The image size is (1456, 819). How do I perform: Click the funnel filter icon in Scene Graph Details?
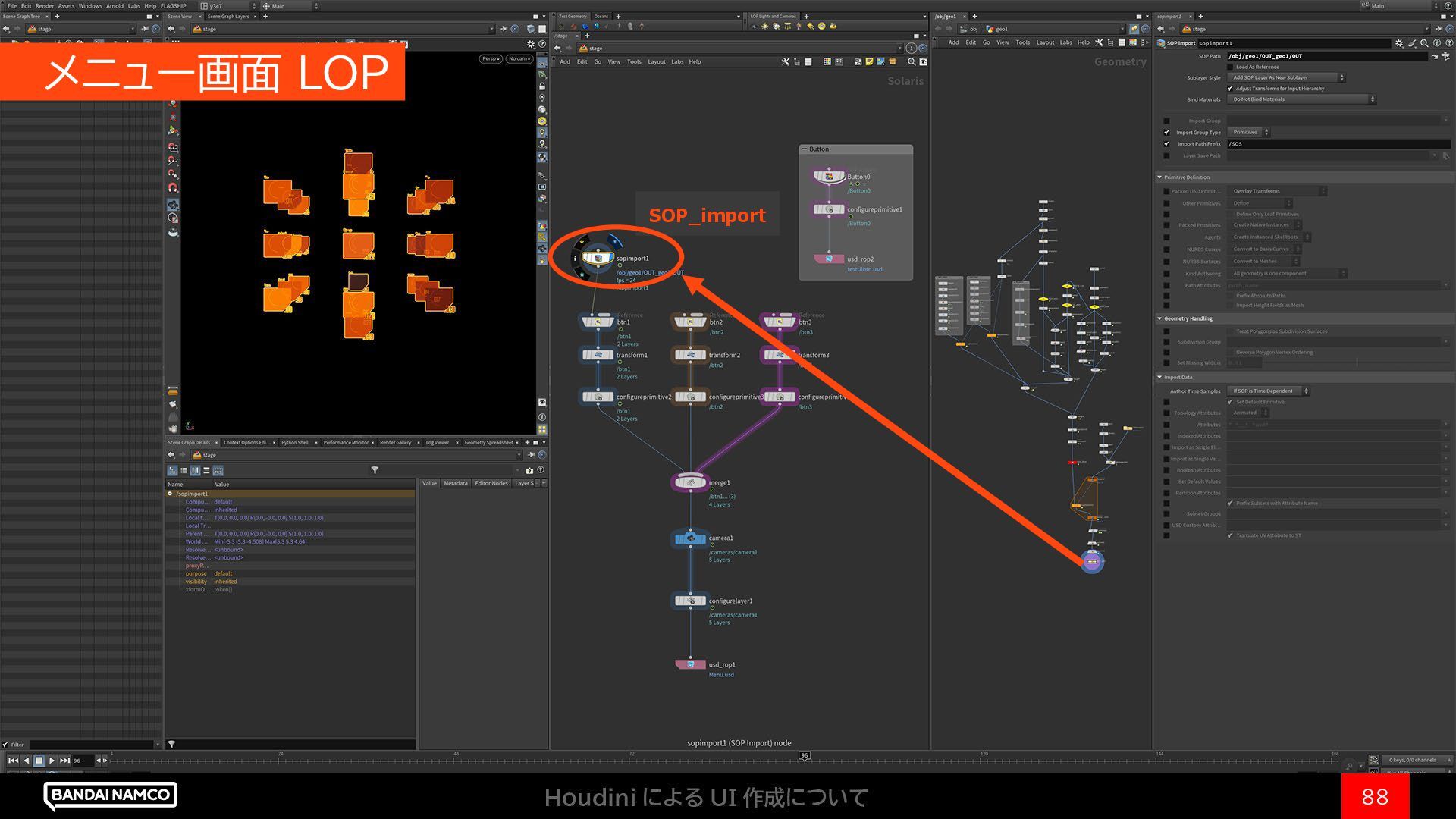click(375, 470)
